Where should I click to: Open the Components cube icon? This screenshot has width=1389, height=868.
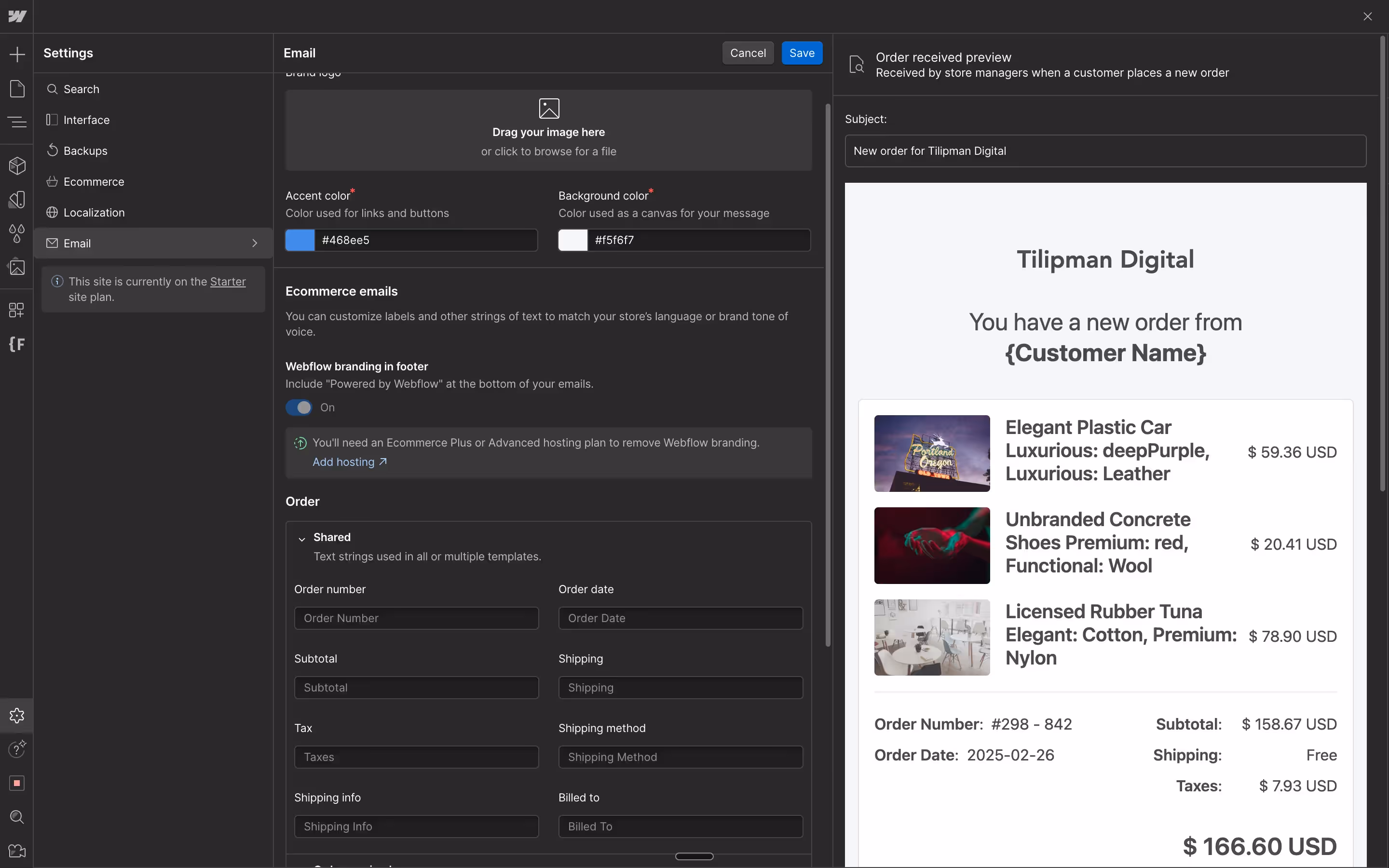pos(17,166)
